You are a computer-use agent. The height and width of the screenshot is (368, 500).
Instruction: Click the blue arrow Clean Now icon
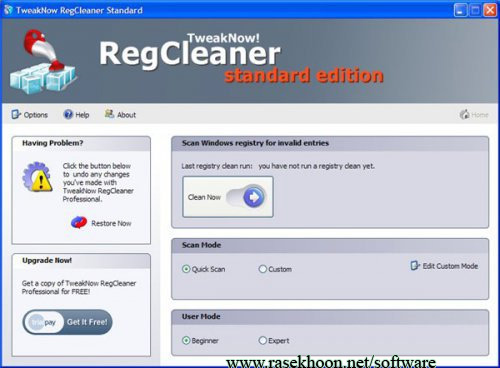[x=254, y=197]
